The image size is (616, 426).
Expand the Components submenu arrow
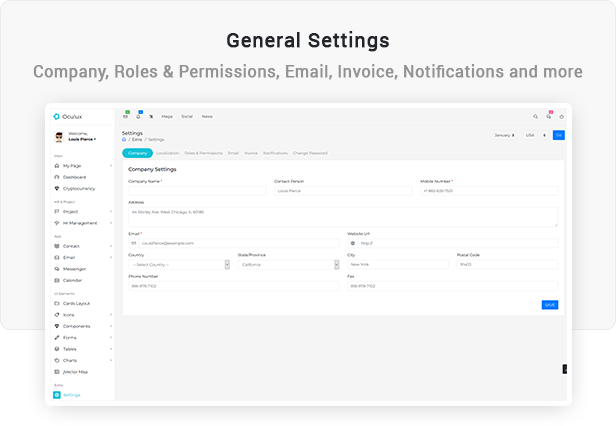(x=111, y=326)
